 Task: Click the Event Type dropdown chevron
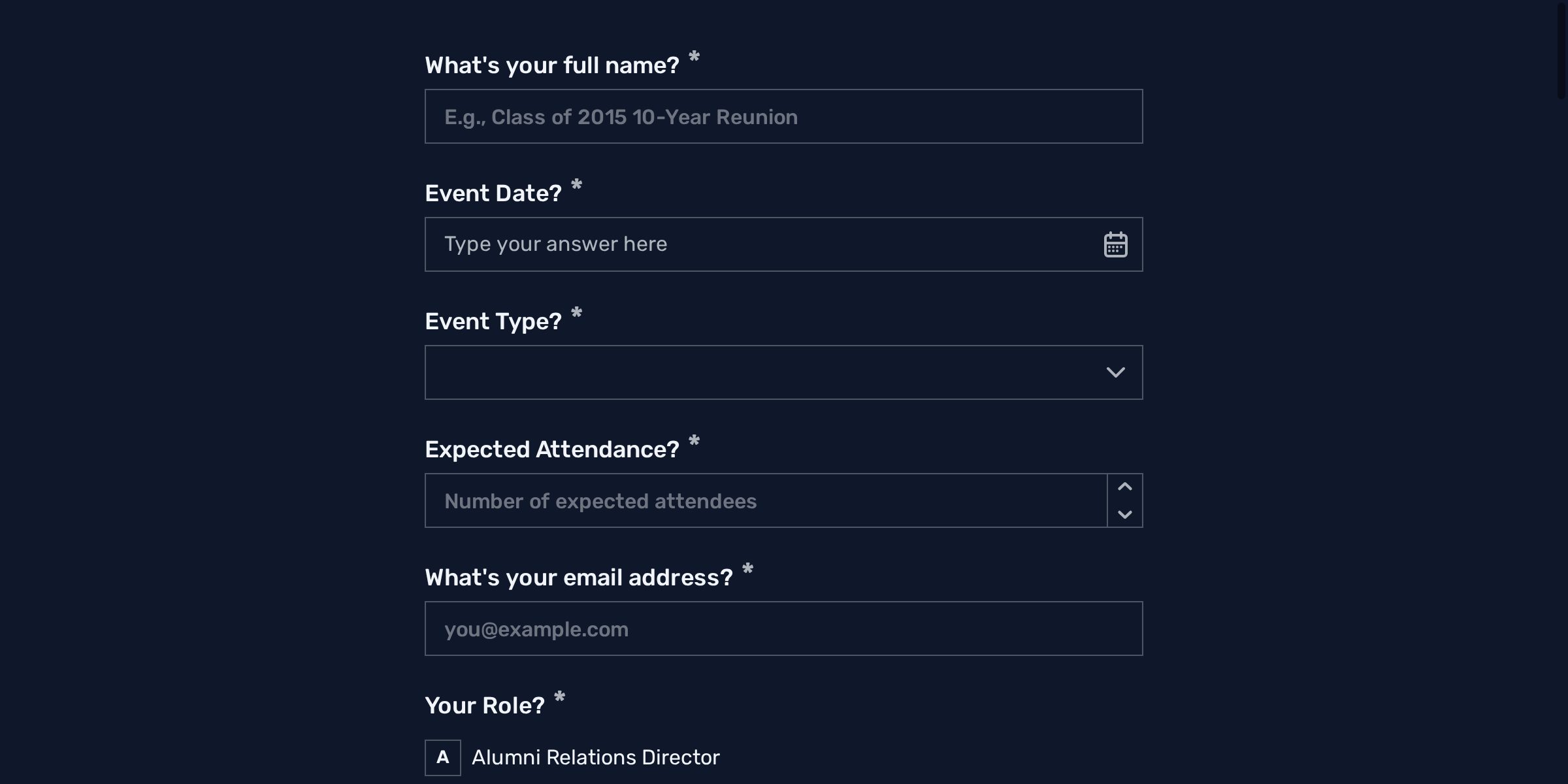coord(1116,372)
